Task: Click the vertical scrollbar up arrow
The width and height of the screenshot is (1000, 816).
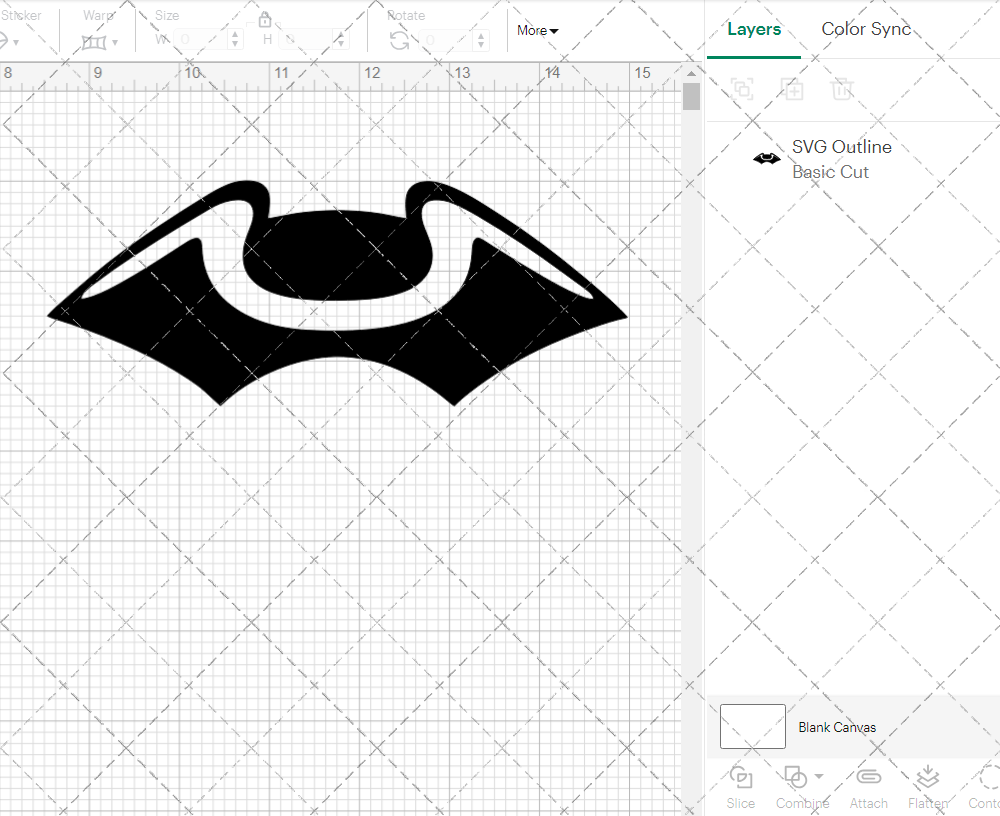Action: [691, 72]
